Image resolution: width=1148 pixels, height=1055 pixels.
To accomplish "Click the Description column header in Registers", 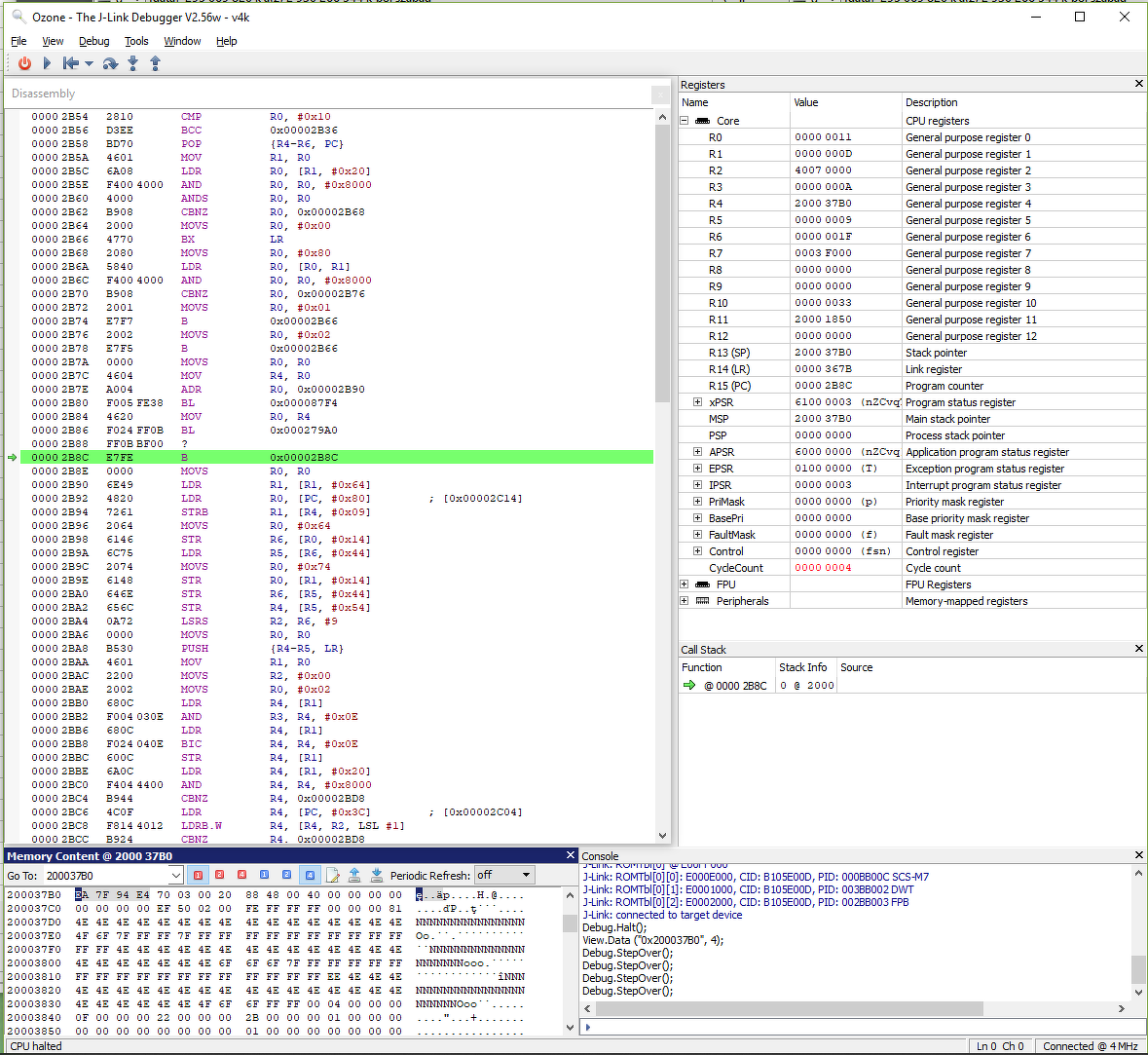I will (1022, 102).
